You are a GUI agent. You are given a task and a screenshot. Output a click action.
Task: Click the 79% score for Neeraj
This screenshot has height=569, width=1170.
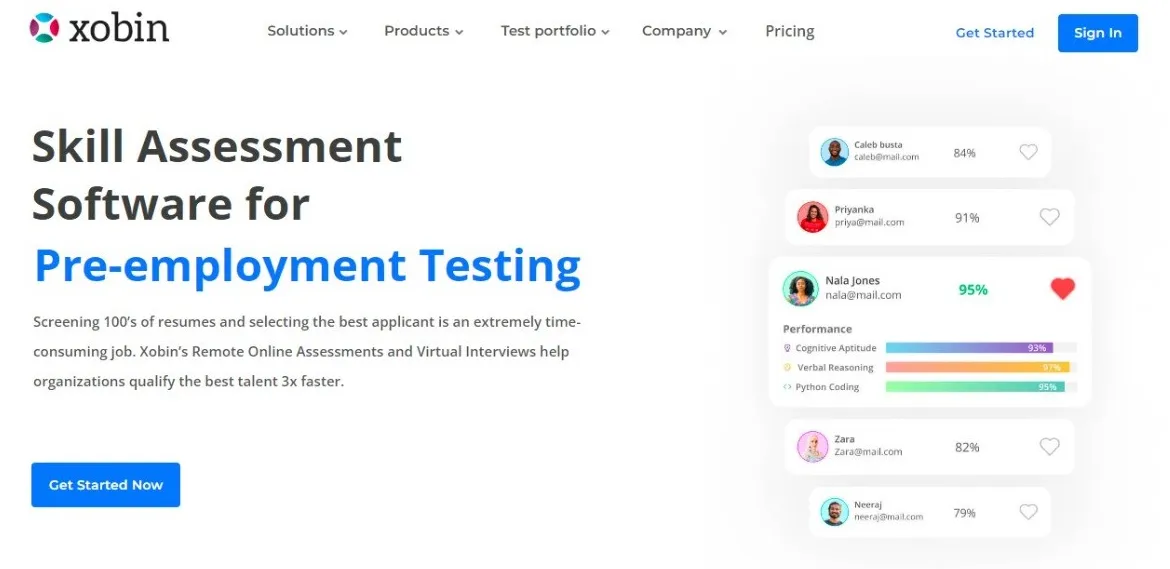coord(964,513)
